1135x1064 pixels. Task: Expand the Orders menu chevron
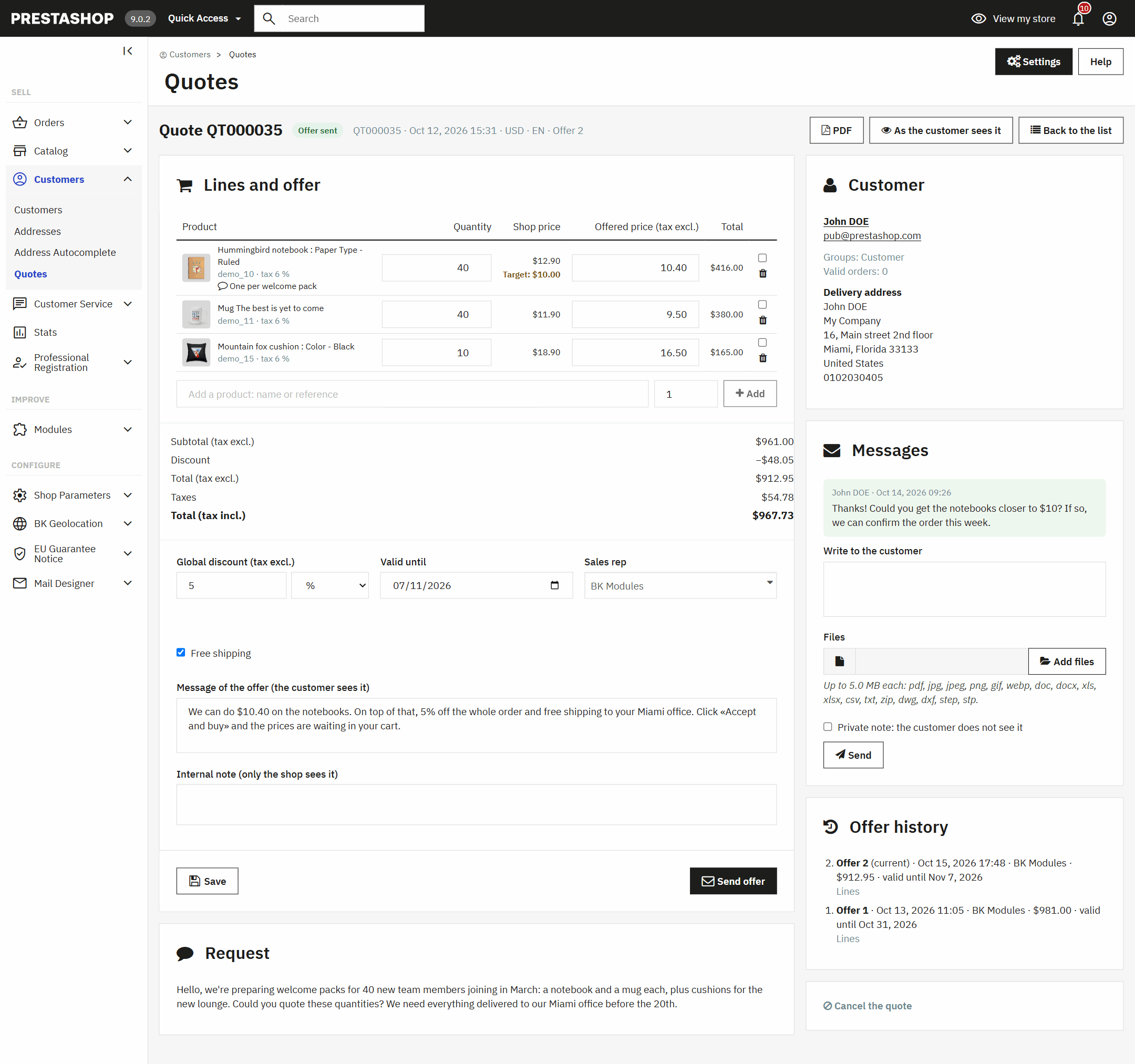(x=128, y=122)
